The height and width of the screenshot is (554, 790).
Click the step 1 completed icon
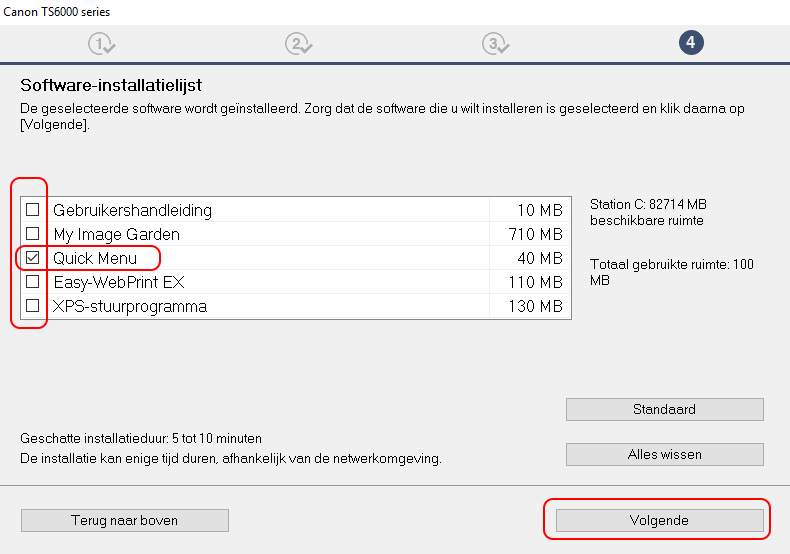click(x=101, y=43)
